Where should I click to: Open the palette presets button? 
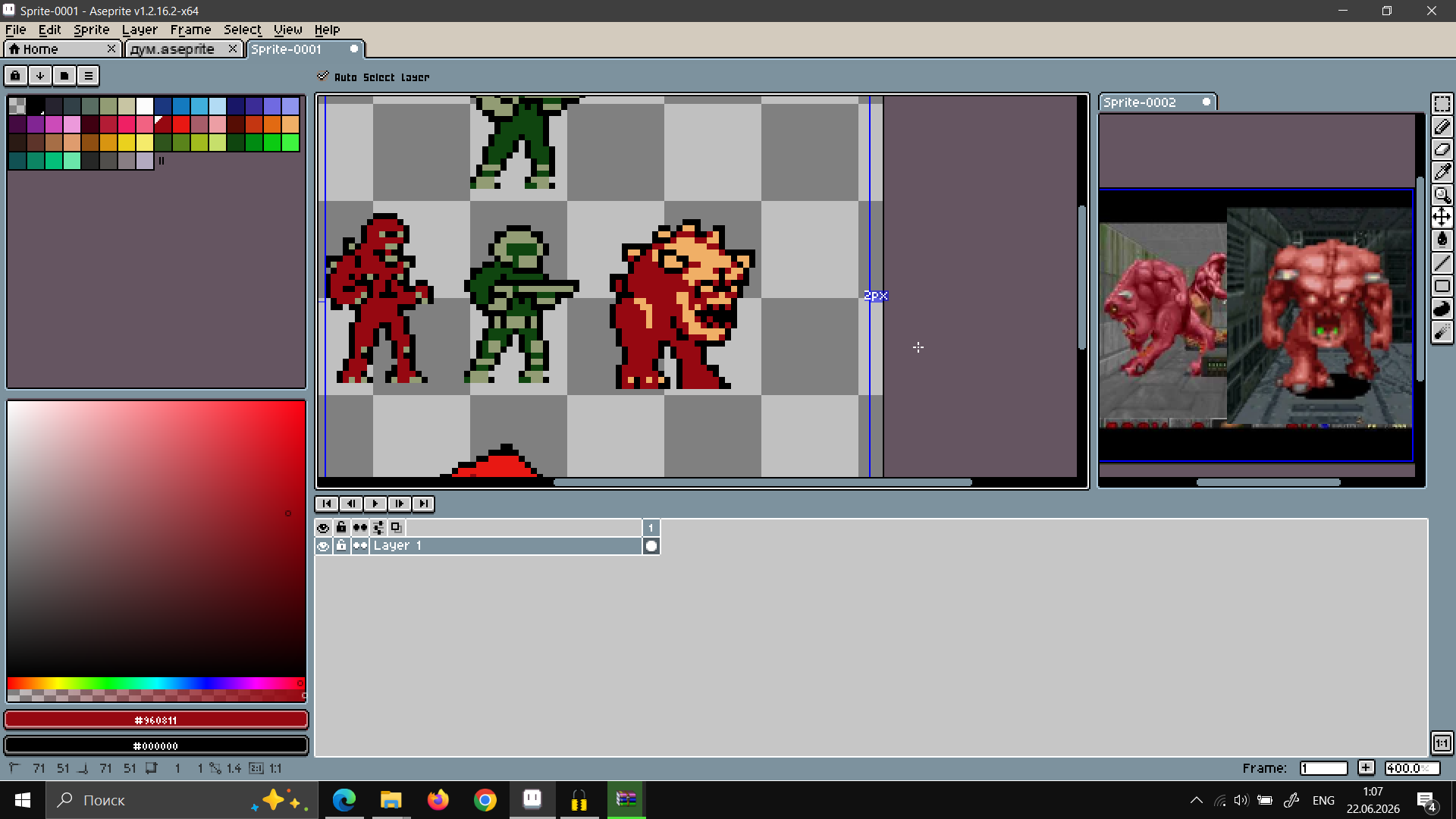(64, 75)
